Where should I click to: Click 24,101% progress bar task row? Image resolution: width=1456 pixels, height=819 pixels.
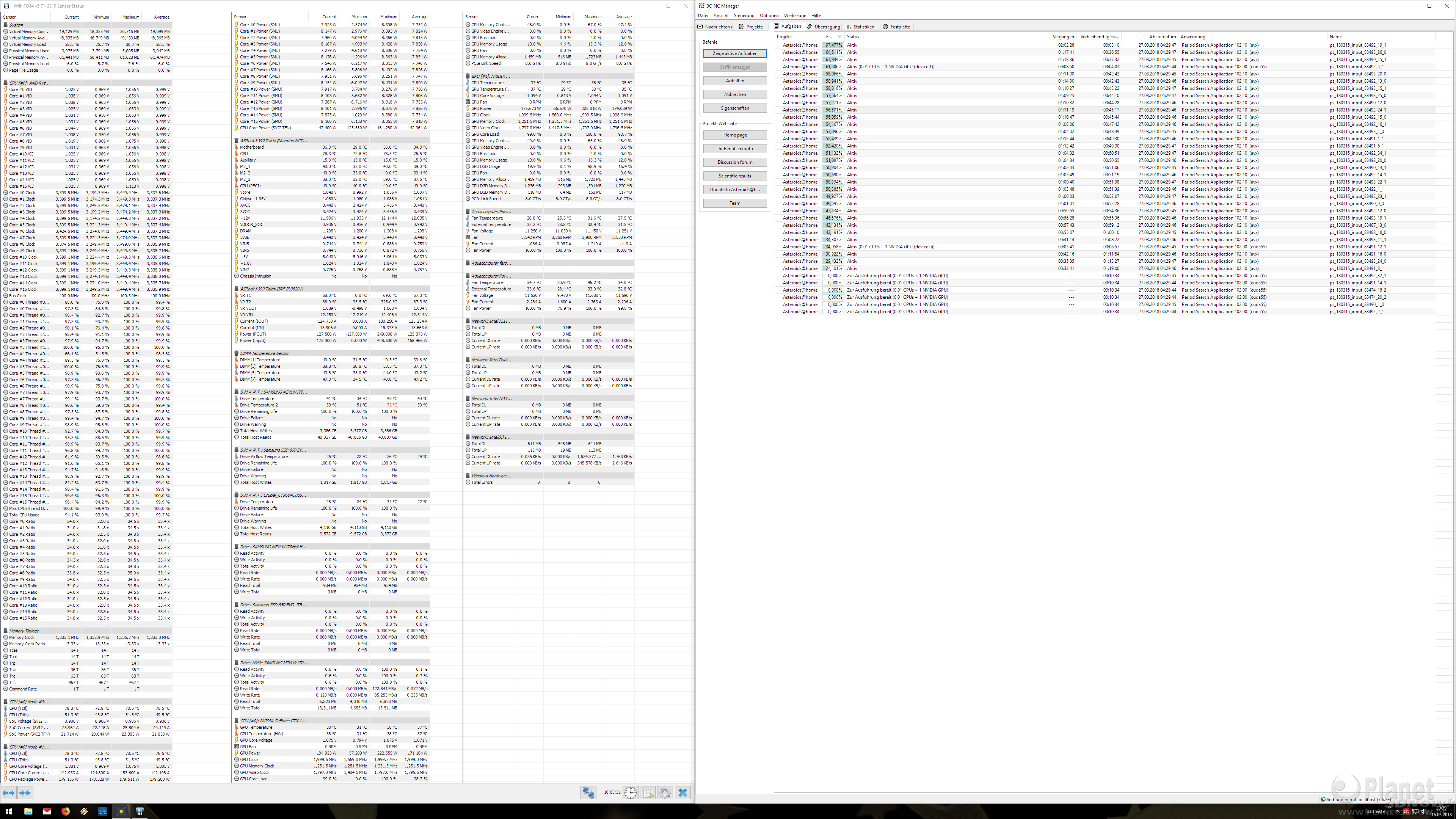click(833, 268)
